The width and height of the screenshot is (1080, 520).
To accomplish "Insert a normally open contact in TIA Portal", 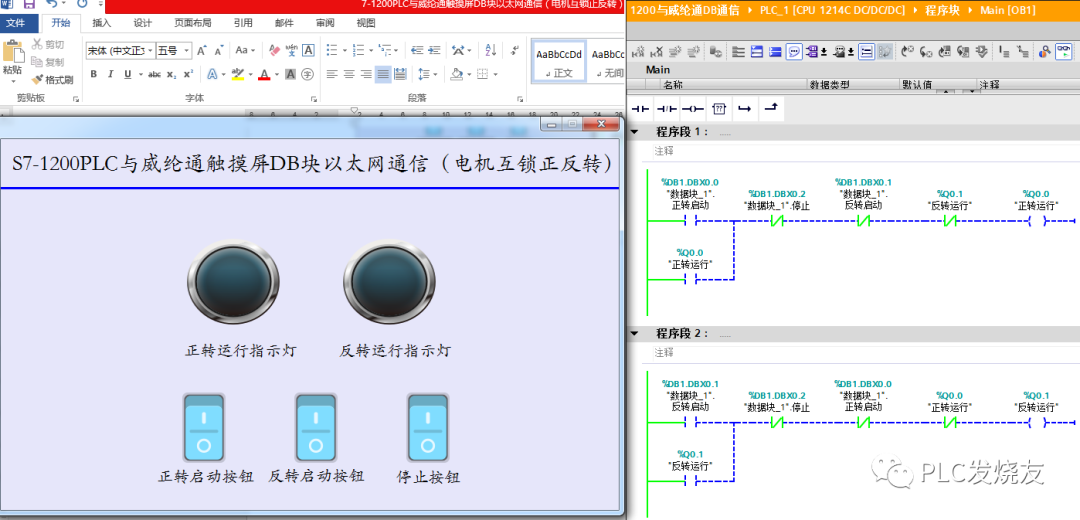I will [x=641, y=109].
